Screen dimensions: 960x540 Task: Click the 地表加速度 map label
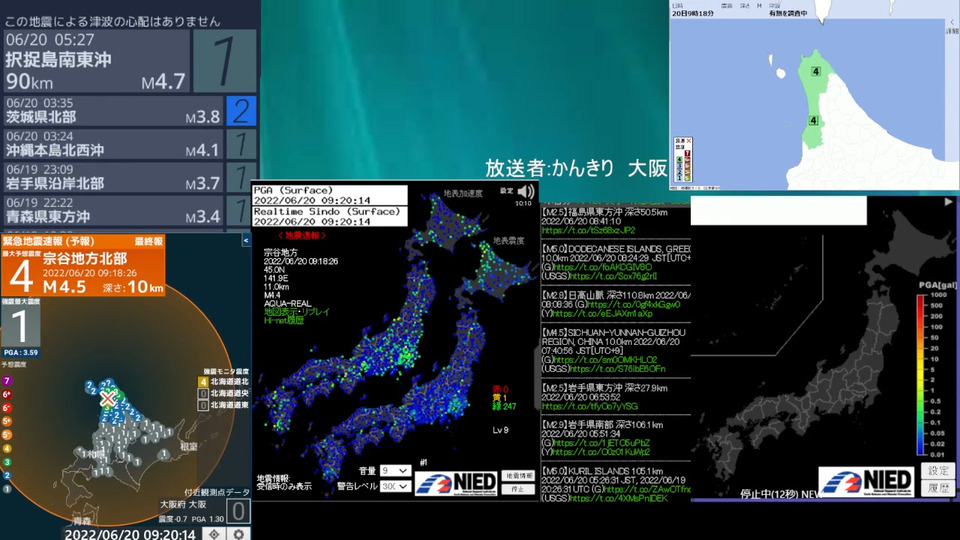[x=463, y=193]
